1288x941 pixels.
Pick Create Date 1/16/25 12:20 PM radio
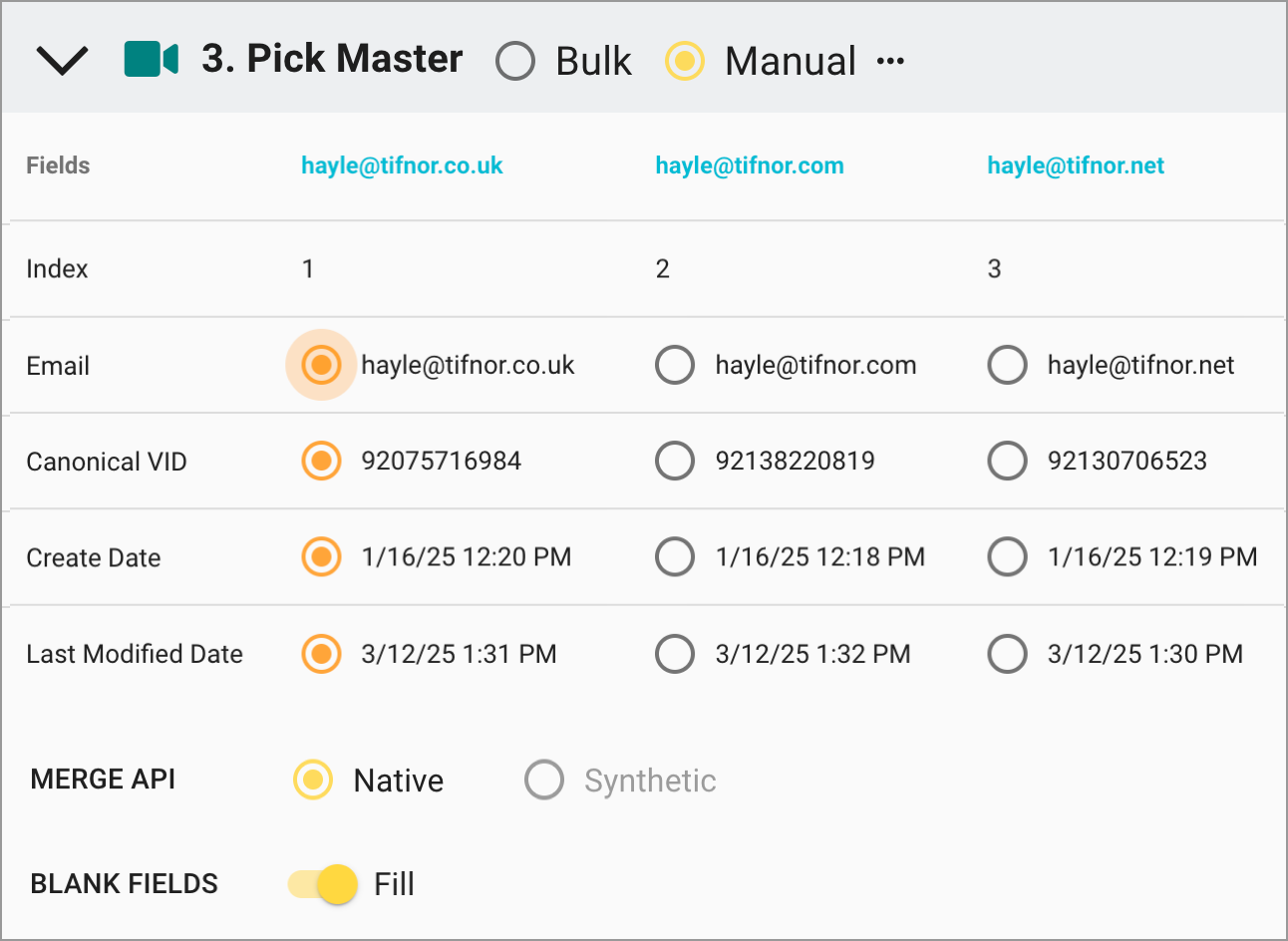click(x=321, y=556)
